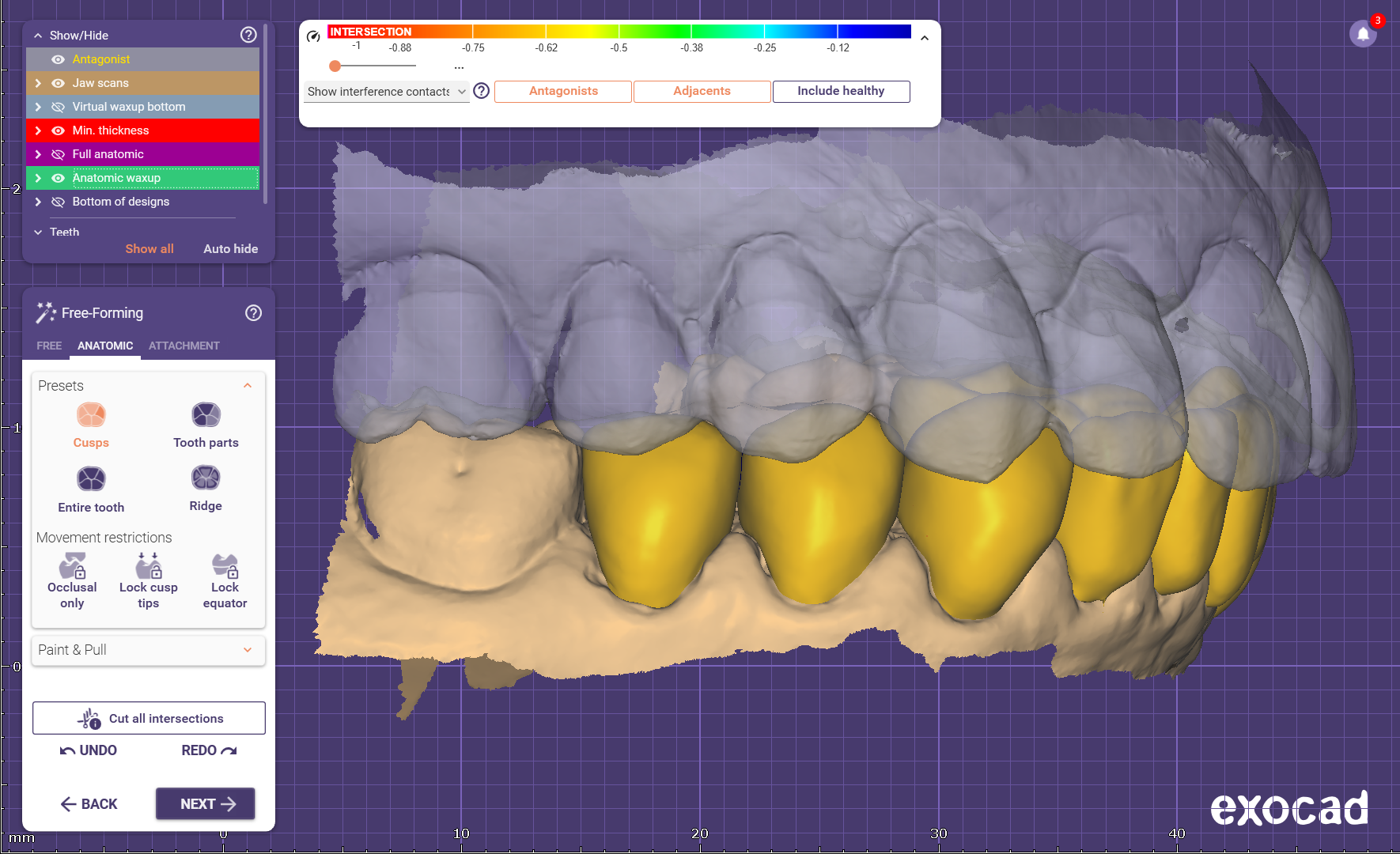The width and height of the screenshot is (1400, 854).
Task: Click the NEXT button
Action: tap(206, 803)
